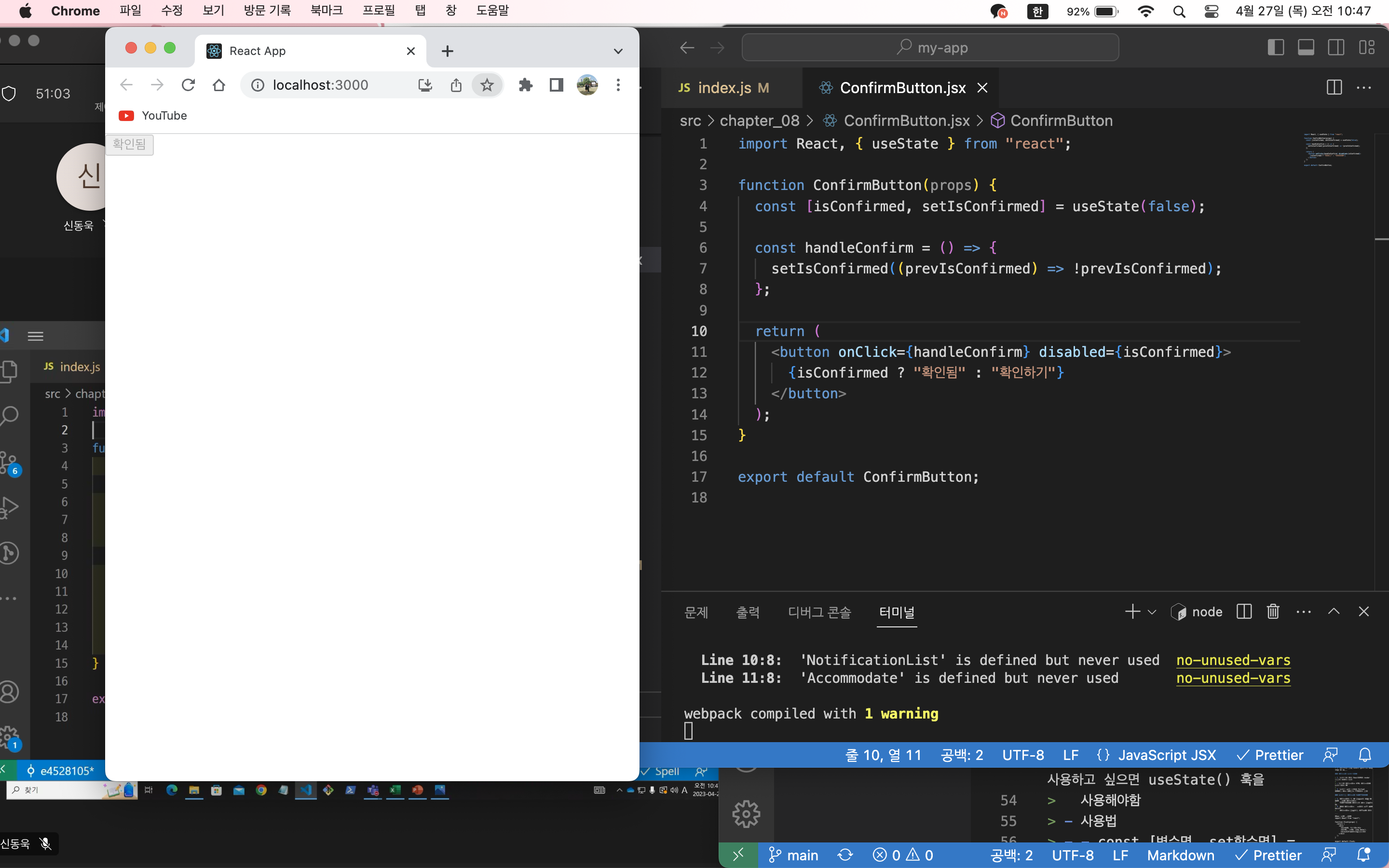
Task: Split the terminal pane
Action: click(x=1243, y=611)
